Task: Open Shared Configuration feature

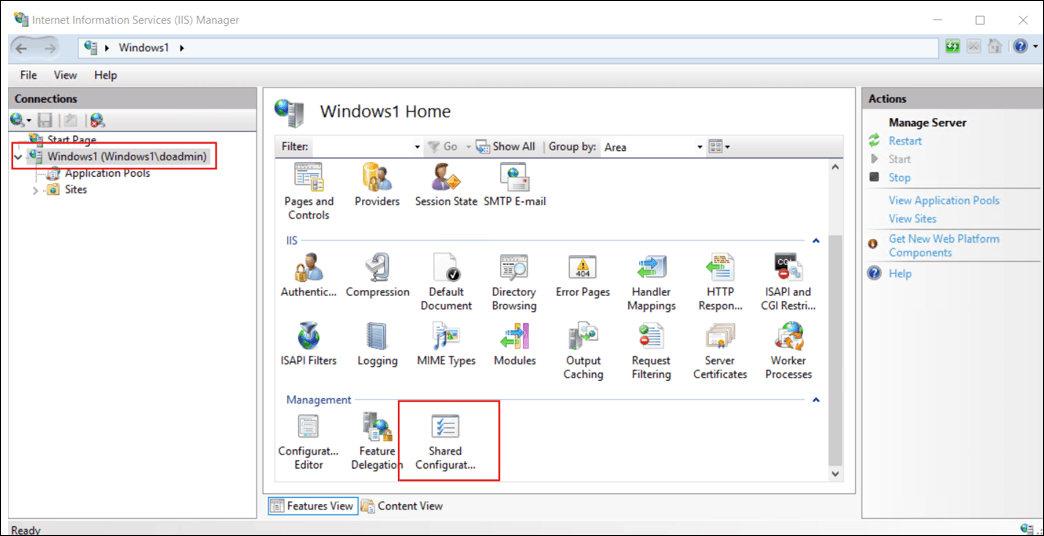Action: coord(446,441)
